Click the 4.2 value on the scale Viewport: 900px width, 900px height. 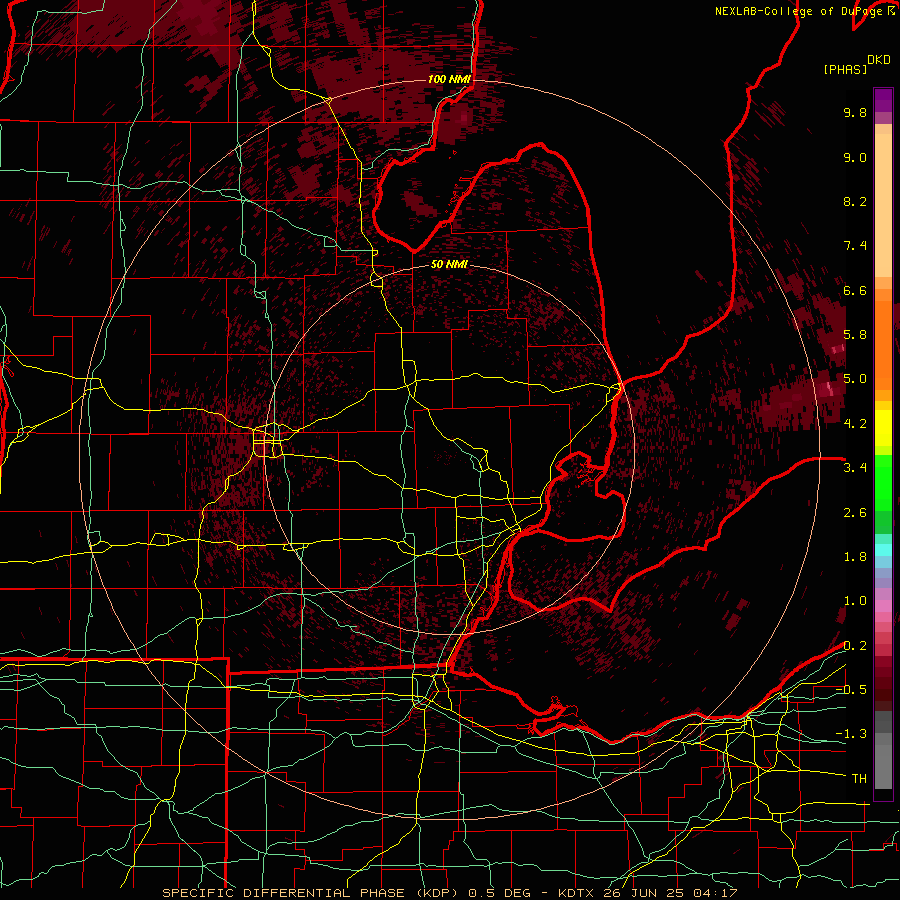pyautogui.click(x=855, y=424)
